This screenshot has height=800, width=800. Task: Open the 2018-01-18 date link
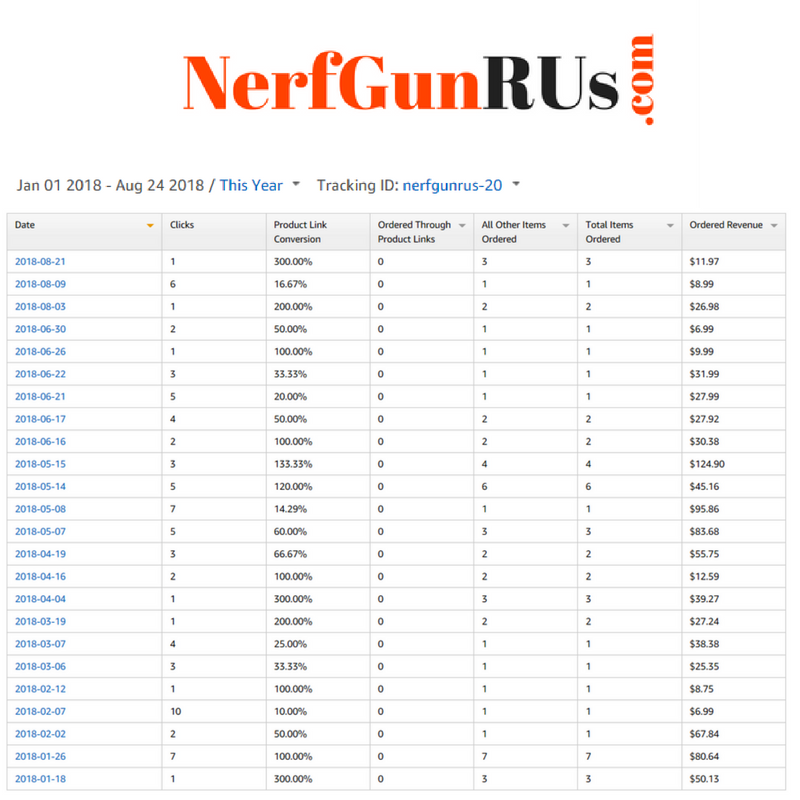point(40,779)
